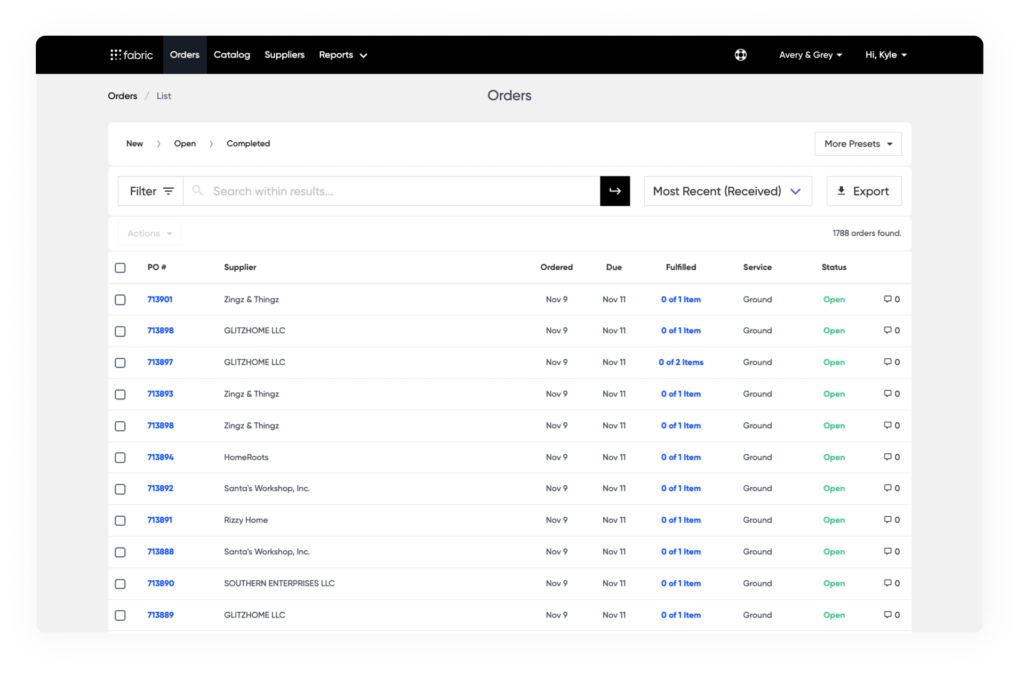
Task: Open order 713894 from HomeRoots
Action: click(159, 456)
